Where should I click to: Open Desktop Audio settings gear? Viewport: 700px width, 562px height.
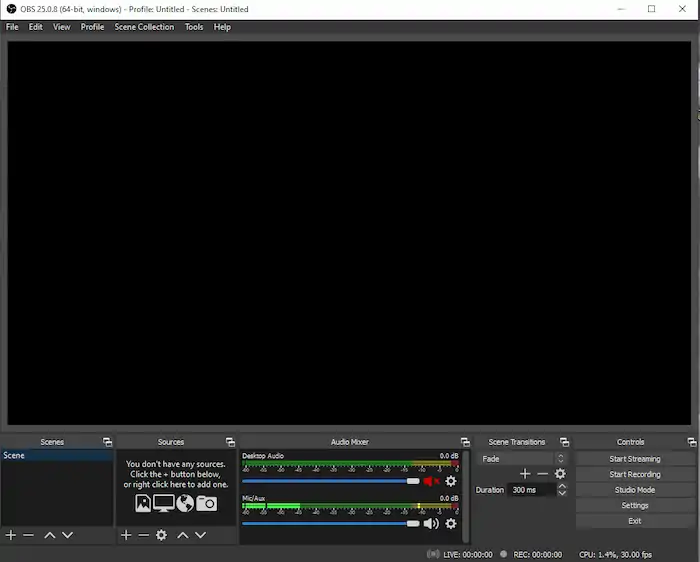[x=451, y=481]
